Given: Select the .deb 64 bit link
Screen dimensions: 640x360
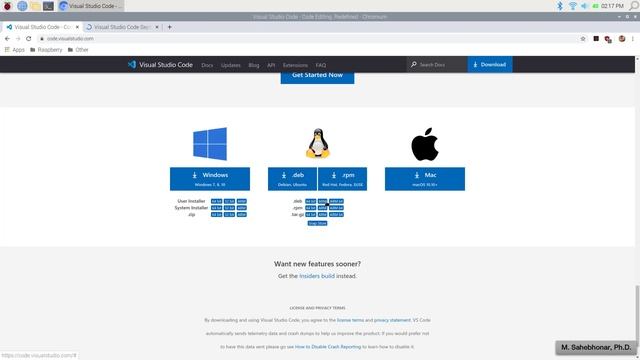Looking at the screenshot, I should [x=311, y=201].
